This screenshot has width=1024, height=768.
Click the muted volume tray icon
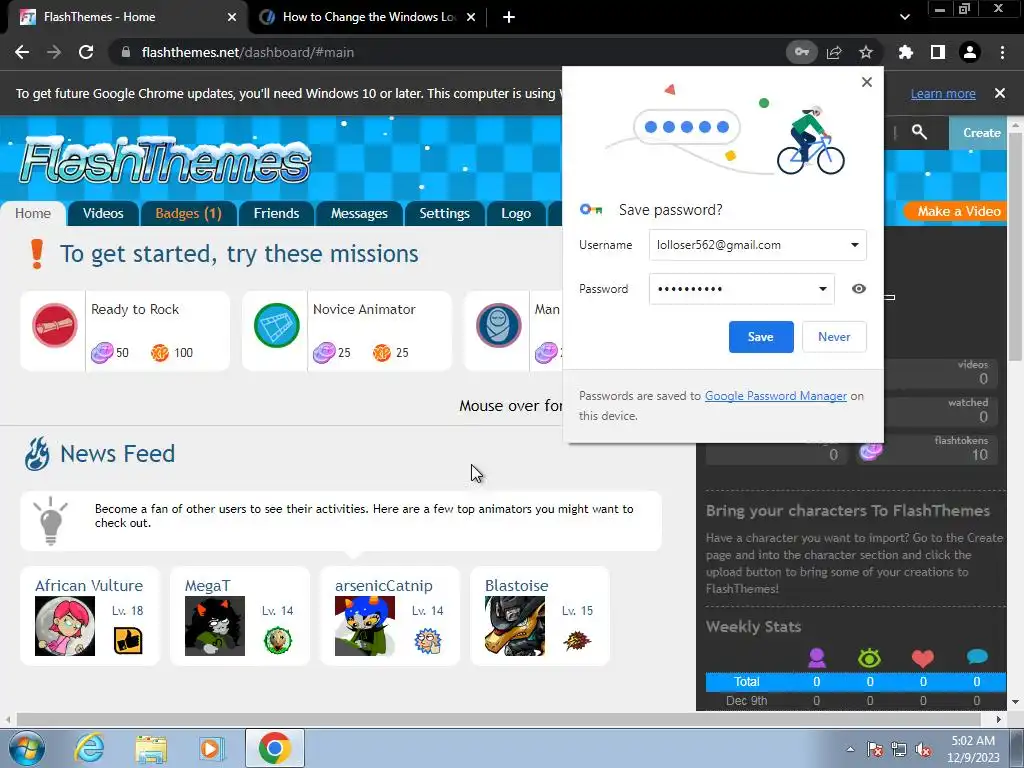923,750
